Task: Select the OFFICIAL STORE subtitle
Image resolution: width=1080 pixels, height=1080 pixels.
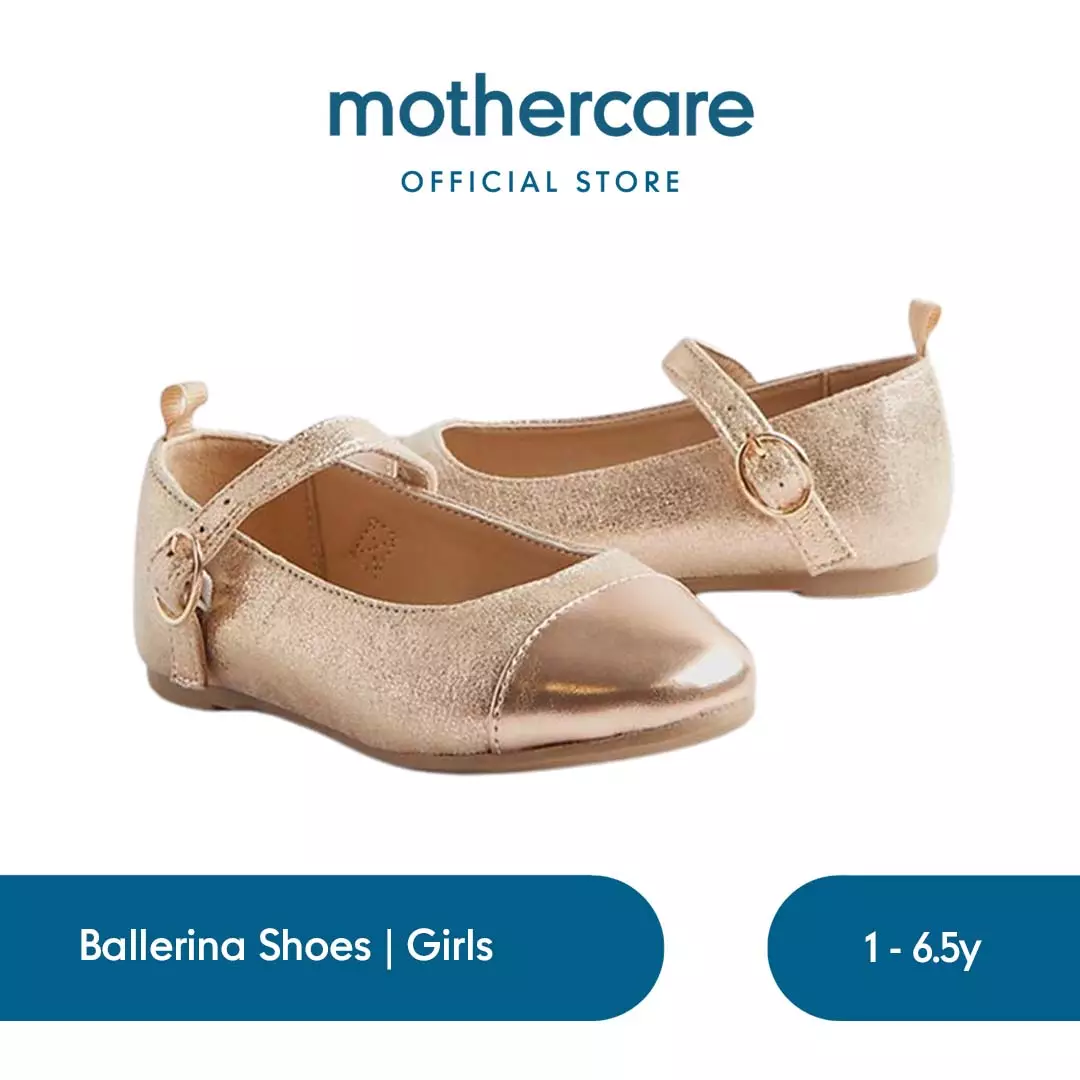Action: point(541,182)
